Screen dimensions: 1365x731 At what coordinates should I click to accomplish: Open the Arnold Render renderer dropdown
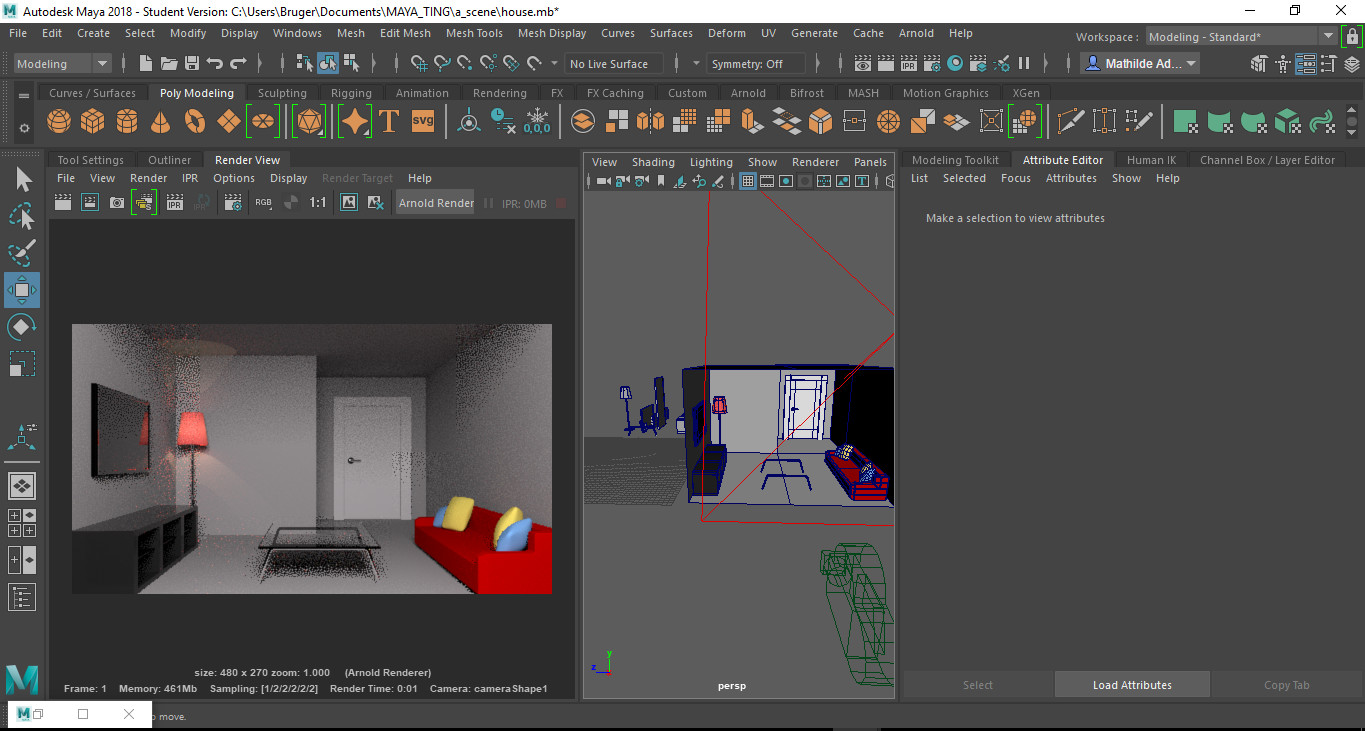436,203
